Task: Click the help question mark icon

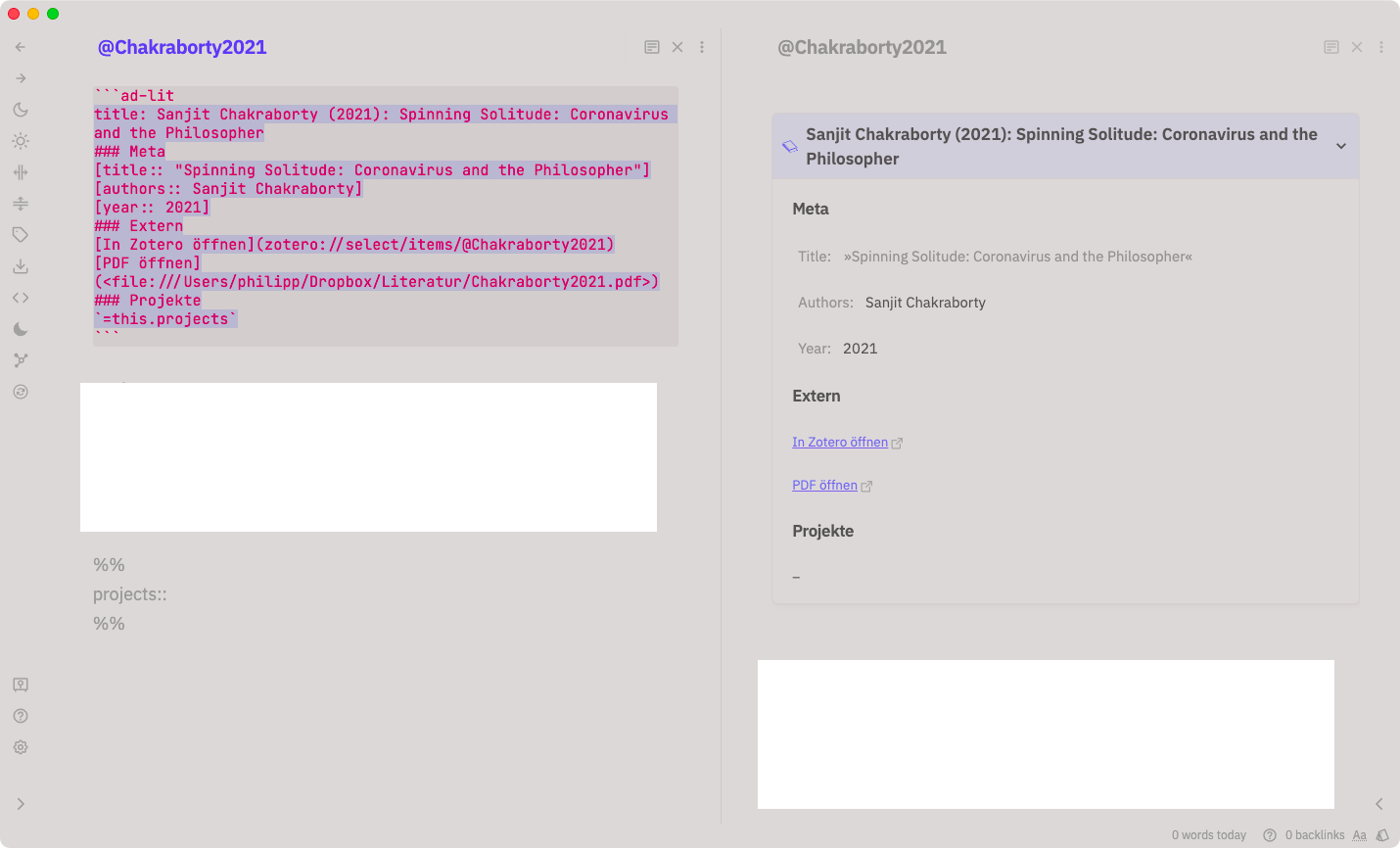Action: pyautogui.click(x=20, y=716)
